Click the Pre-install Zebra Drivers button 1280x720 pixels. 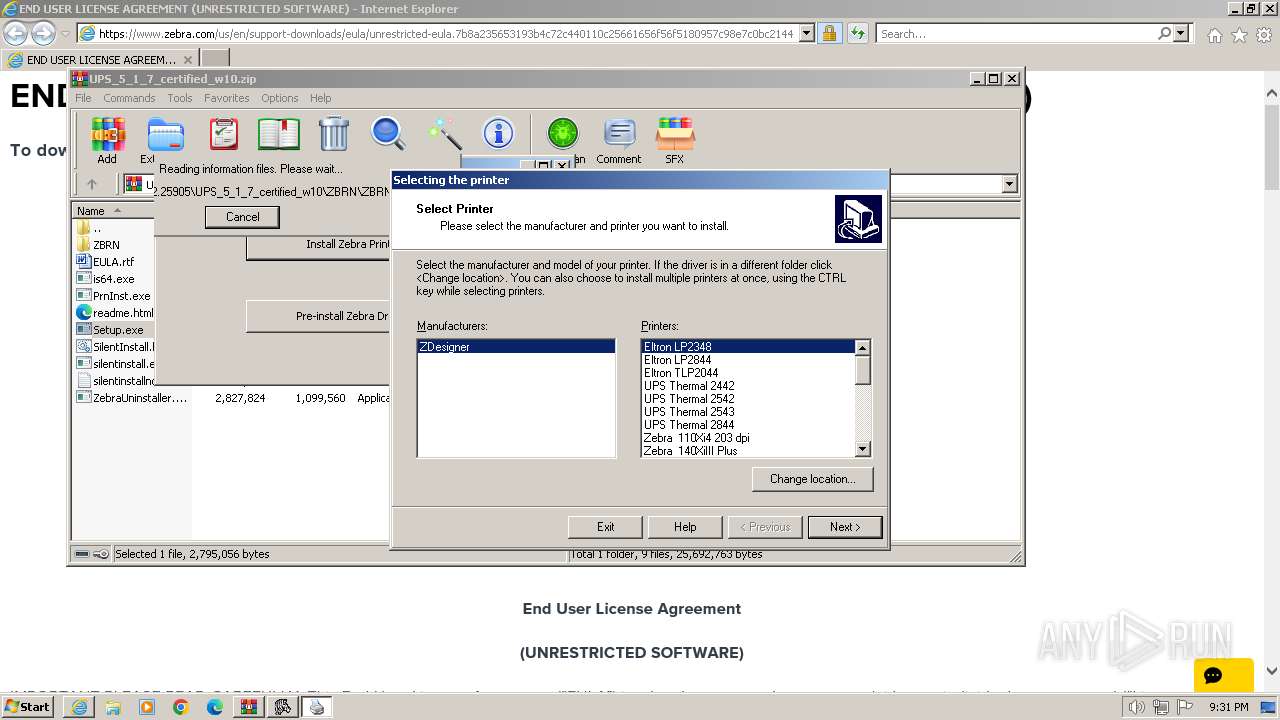(x=318, y=316)
